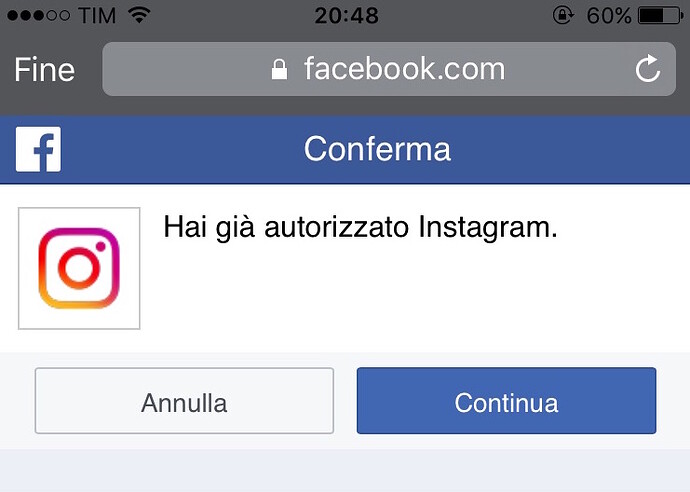Click the padlock secure icon
The height and width of the screenshot is (492, 690).
tap(279, 70)
